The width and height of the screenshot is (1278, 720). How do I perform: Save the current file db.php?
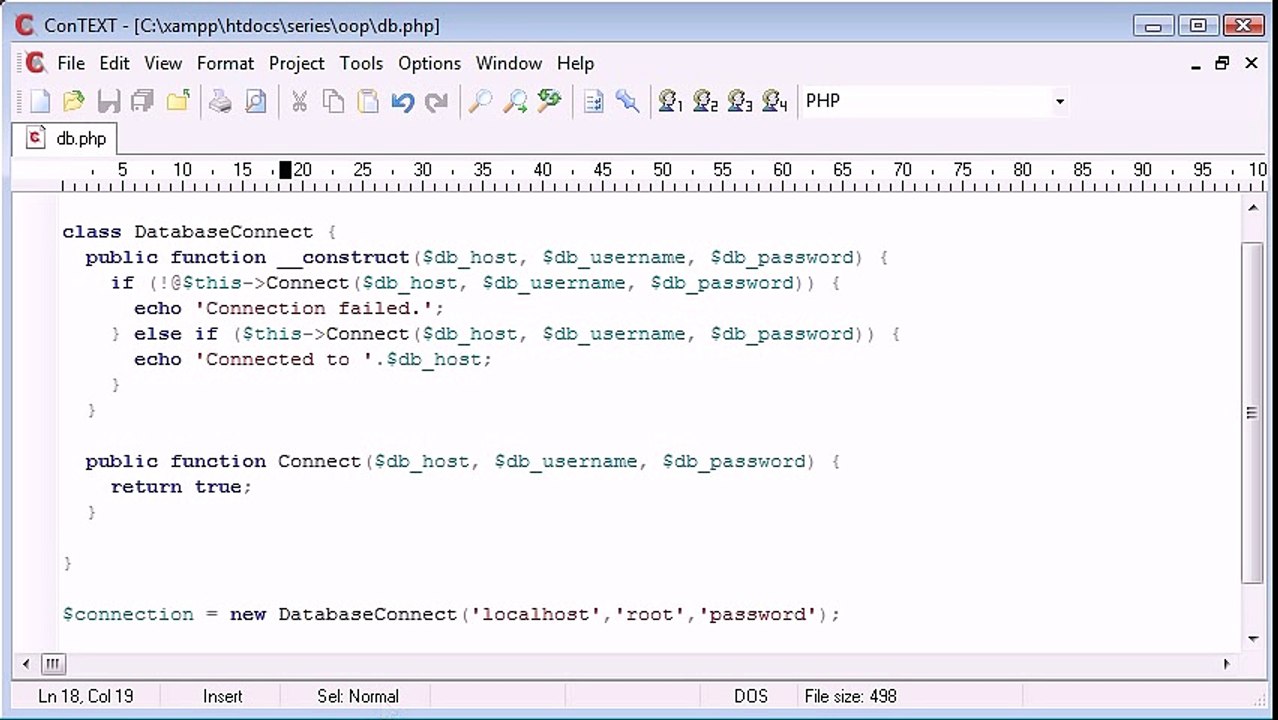click(108, 101)
